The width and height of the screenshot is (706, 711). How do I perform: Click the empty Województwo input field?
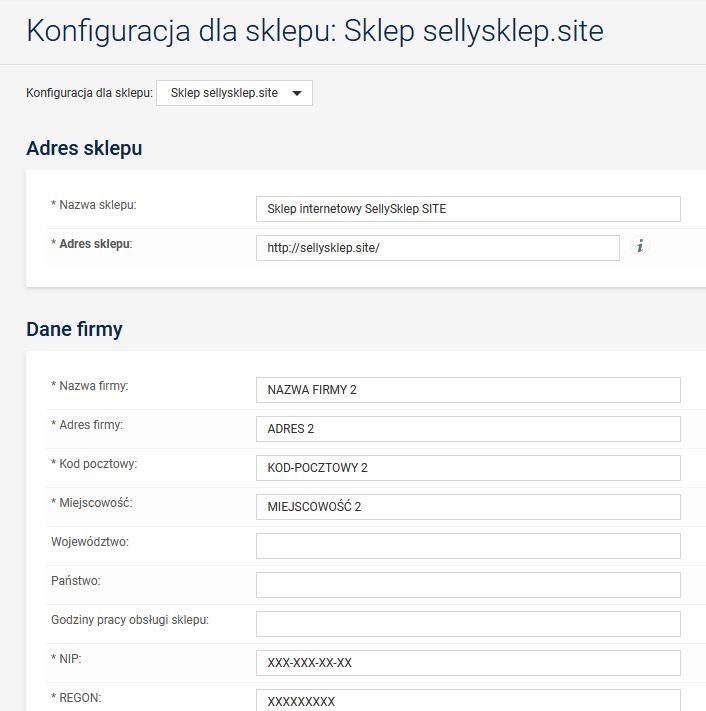(467, 546)
